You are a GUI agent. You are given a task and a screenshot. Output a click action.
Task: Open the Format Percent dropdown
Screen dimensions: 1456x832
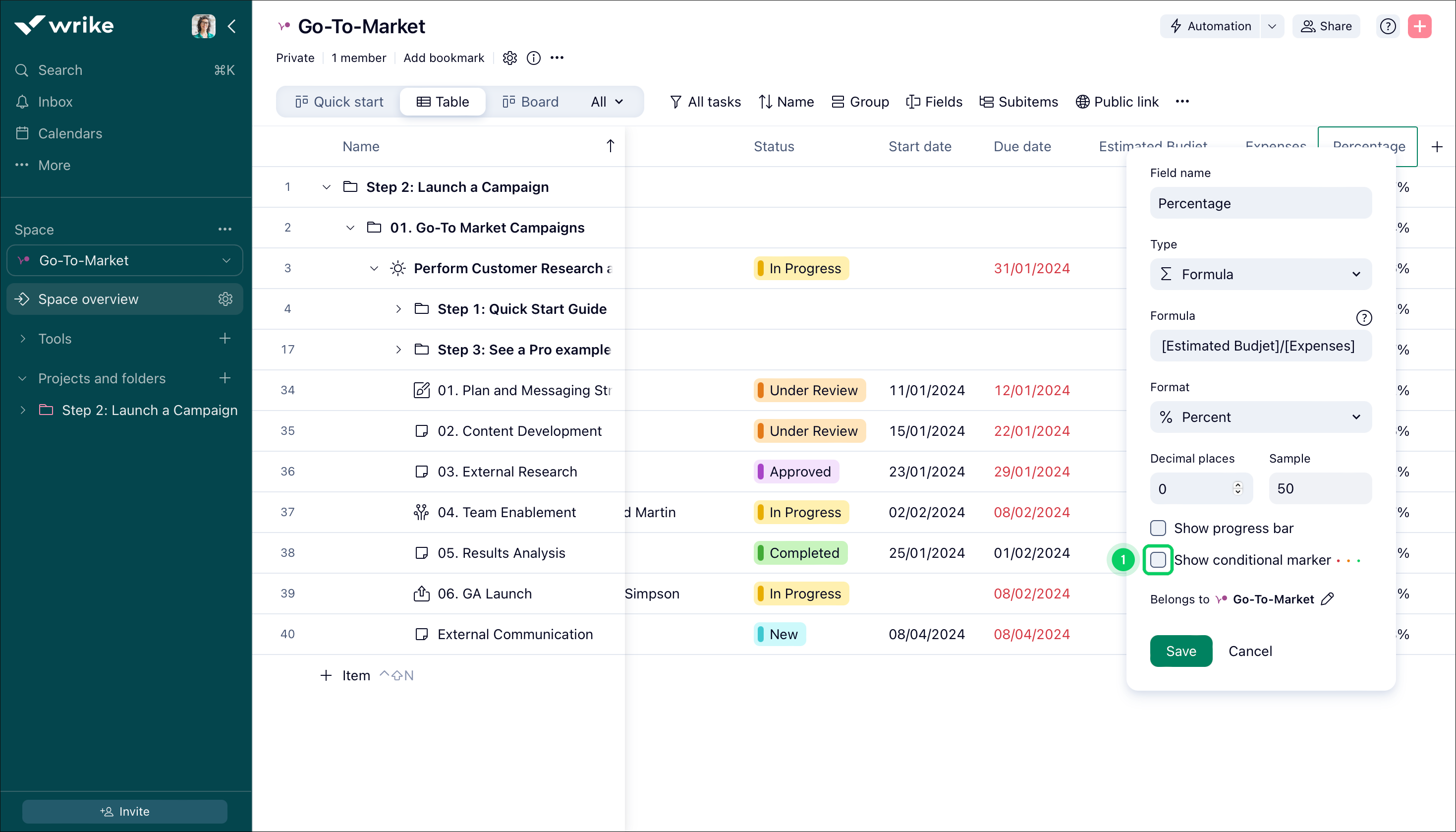pos(1260,417)
